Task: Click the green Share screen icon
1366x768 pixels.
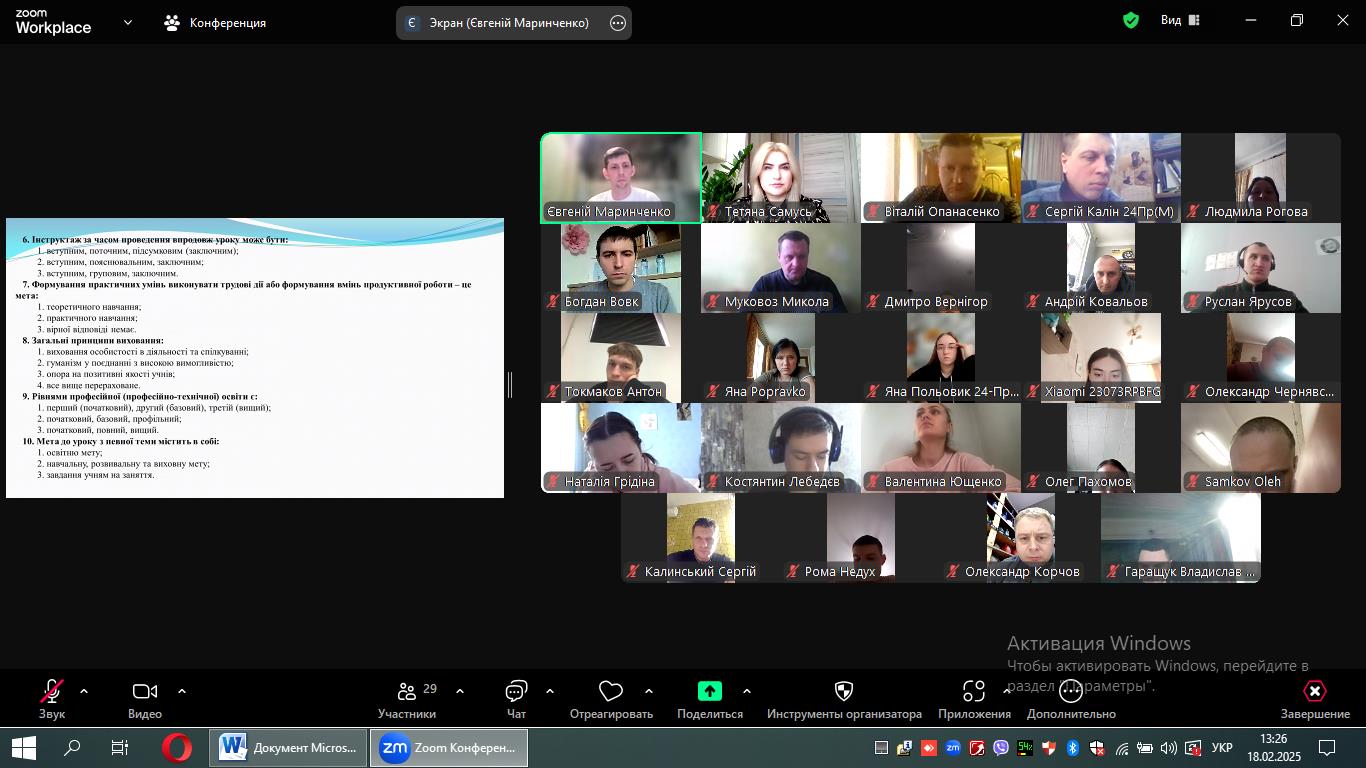Action: [x=709, y=691]
